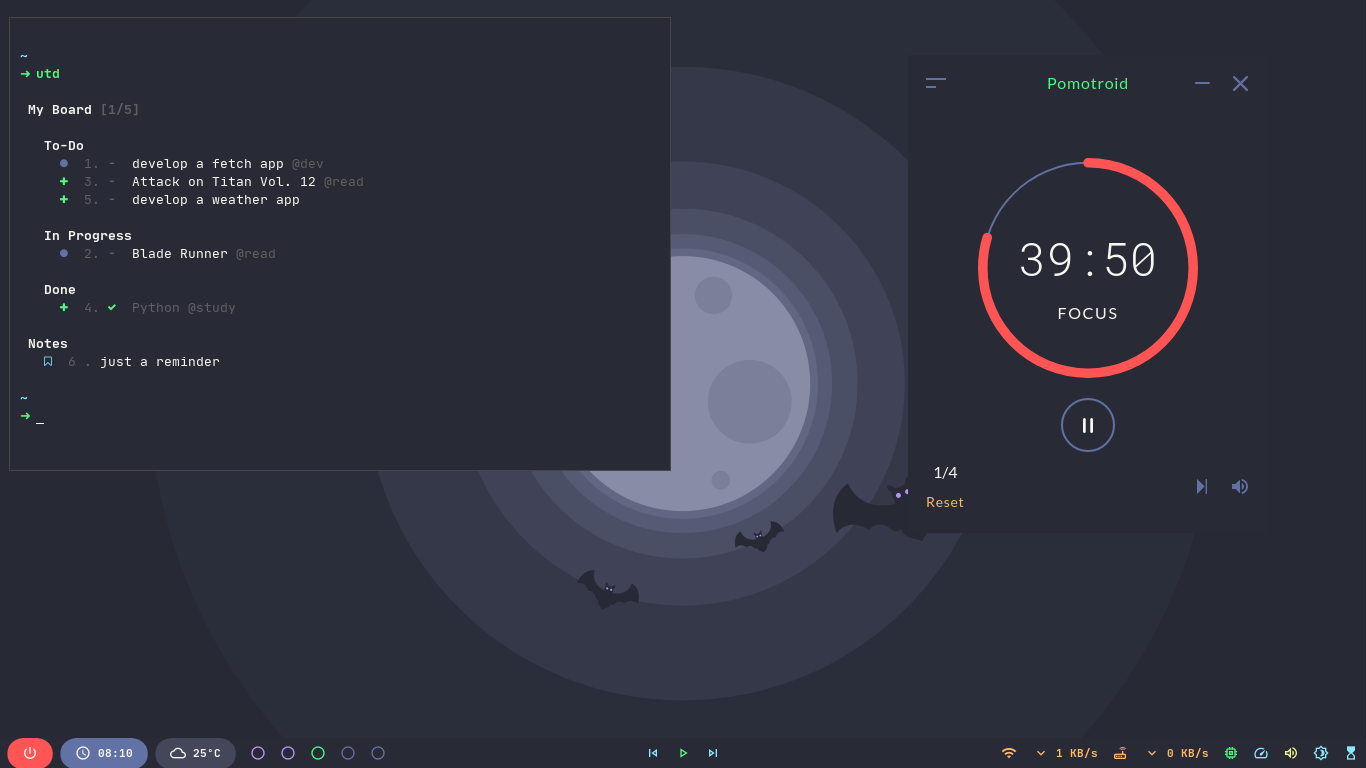
Task: Click the Reset link in Pomotroid
Action: 945,502
